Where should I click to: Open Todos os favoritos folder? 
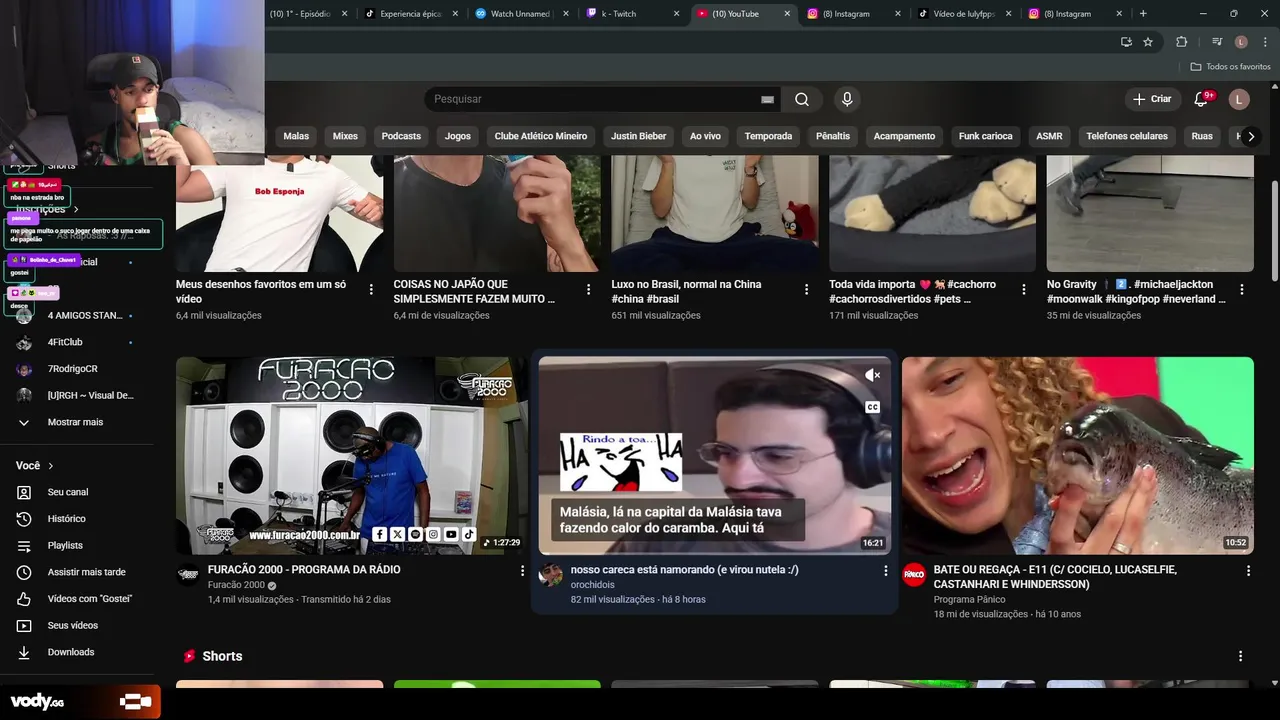1231,67
